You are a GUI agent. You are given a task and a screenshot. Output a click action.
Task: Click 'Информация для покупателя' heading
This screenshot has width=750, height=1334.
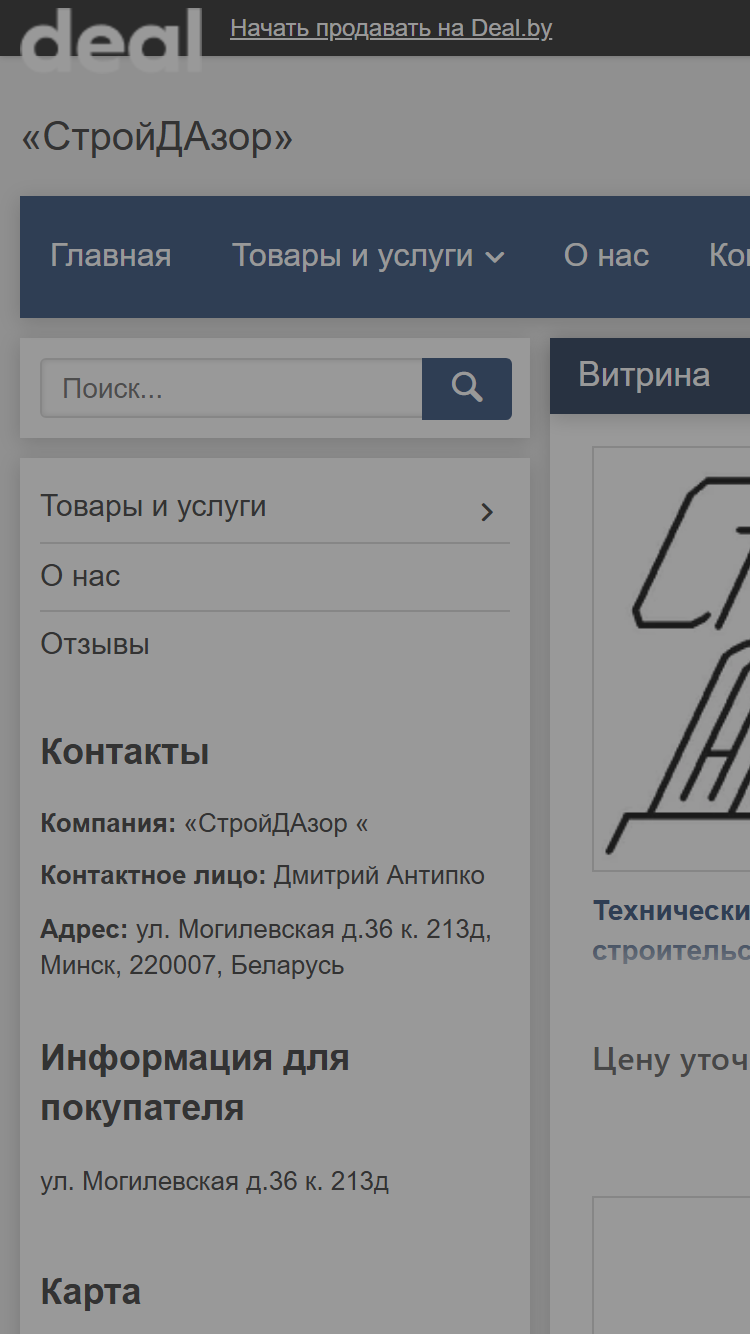coord(195,1083)
